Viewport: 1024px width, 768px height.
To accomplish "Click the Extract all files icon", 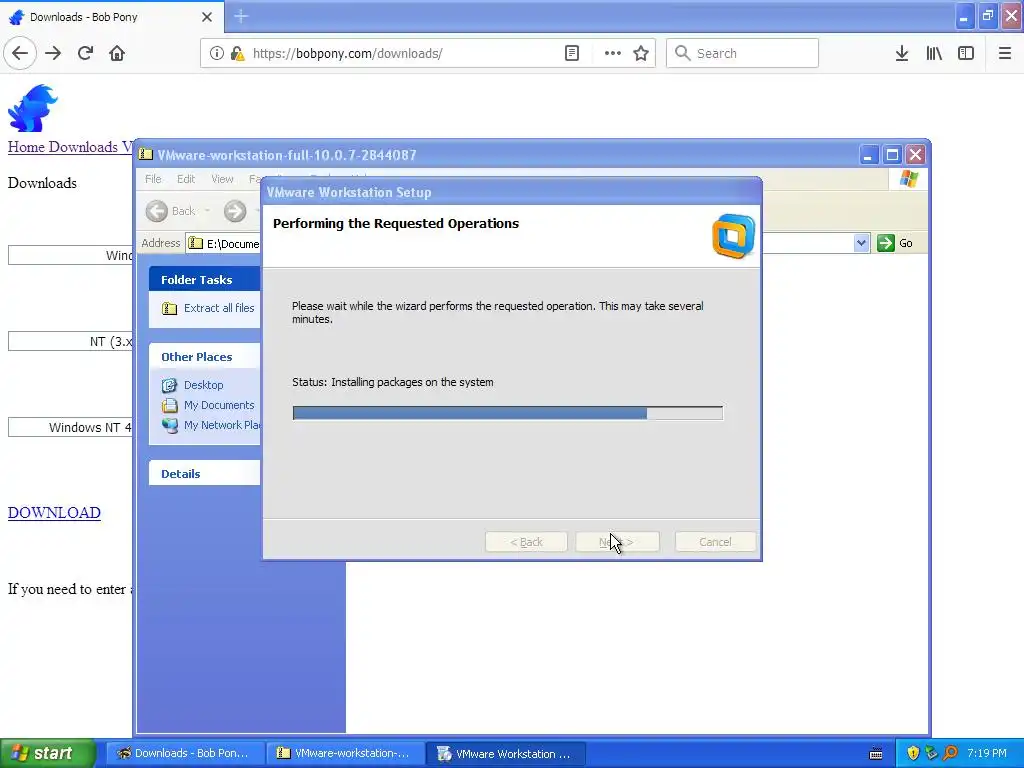I will [169, 308].
